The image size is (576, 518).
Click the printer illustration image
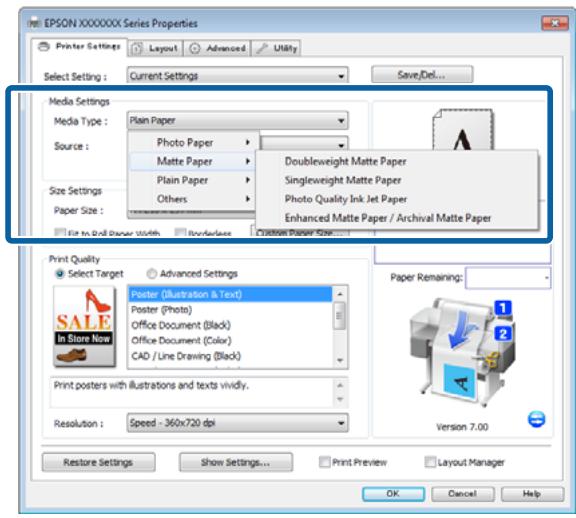click(462, 352)
